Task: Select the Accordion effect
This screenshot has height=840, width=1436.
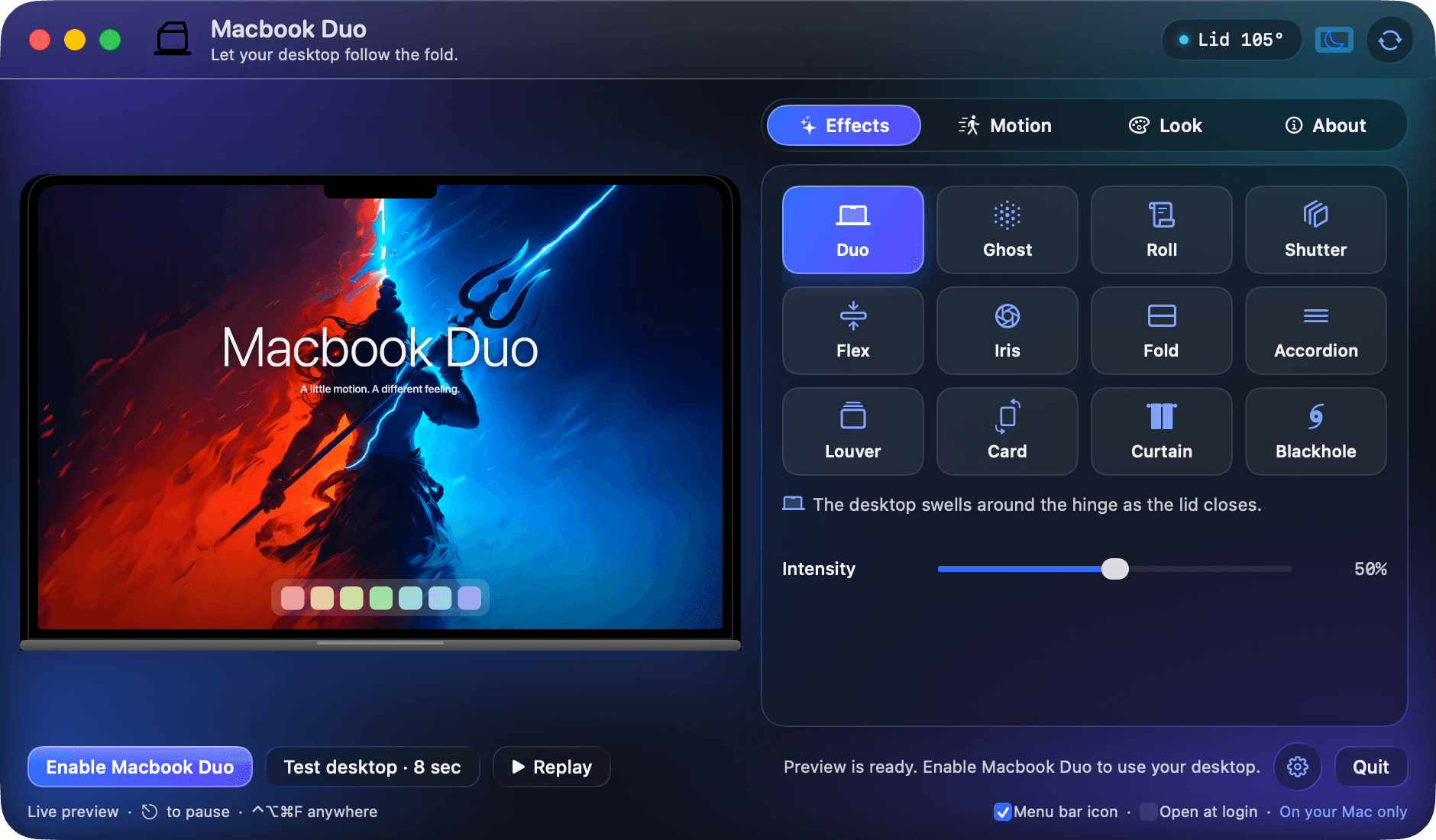Action: [x=1316, y=331]
